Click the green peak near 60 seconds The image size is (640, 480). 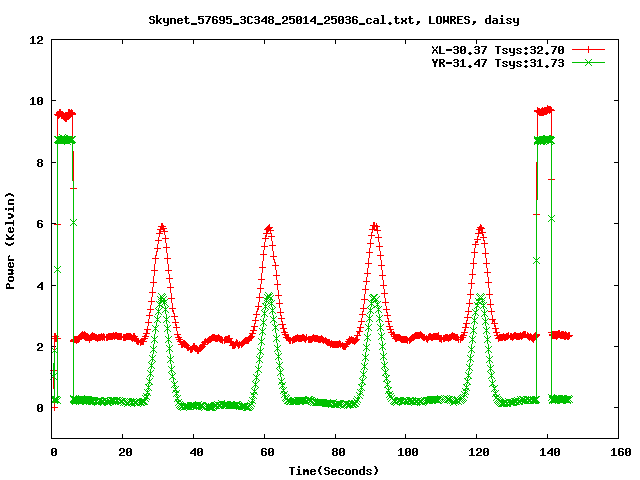tap(268, 297)
